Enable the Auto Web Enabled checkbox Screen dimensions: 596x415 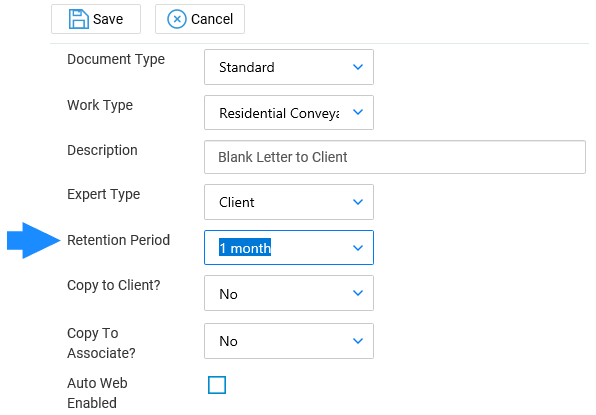coord(217,385)
